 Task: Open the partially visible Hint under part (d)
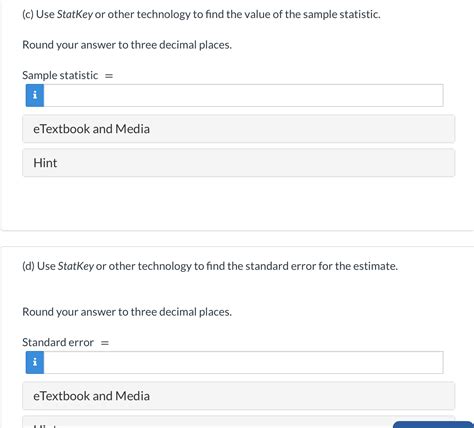pos(207,422)
